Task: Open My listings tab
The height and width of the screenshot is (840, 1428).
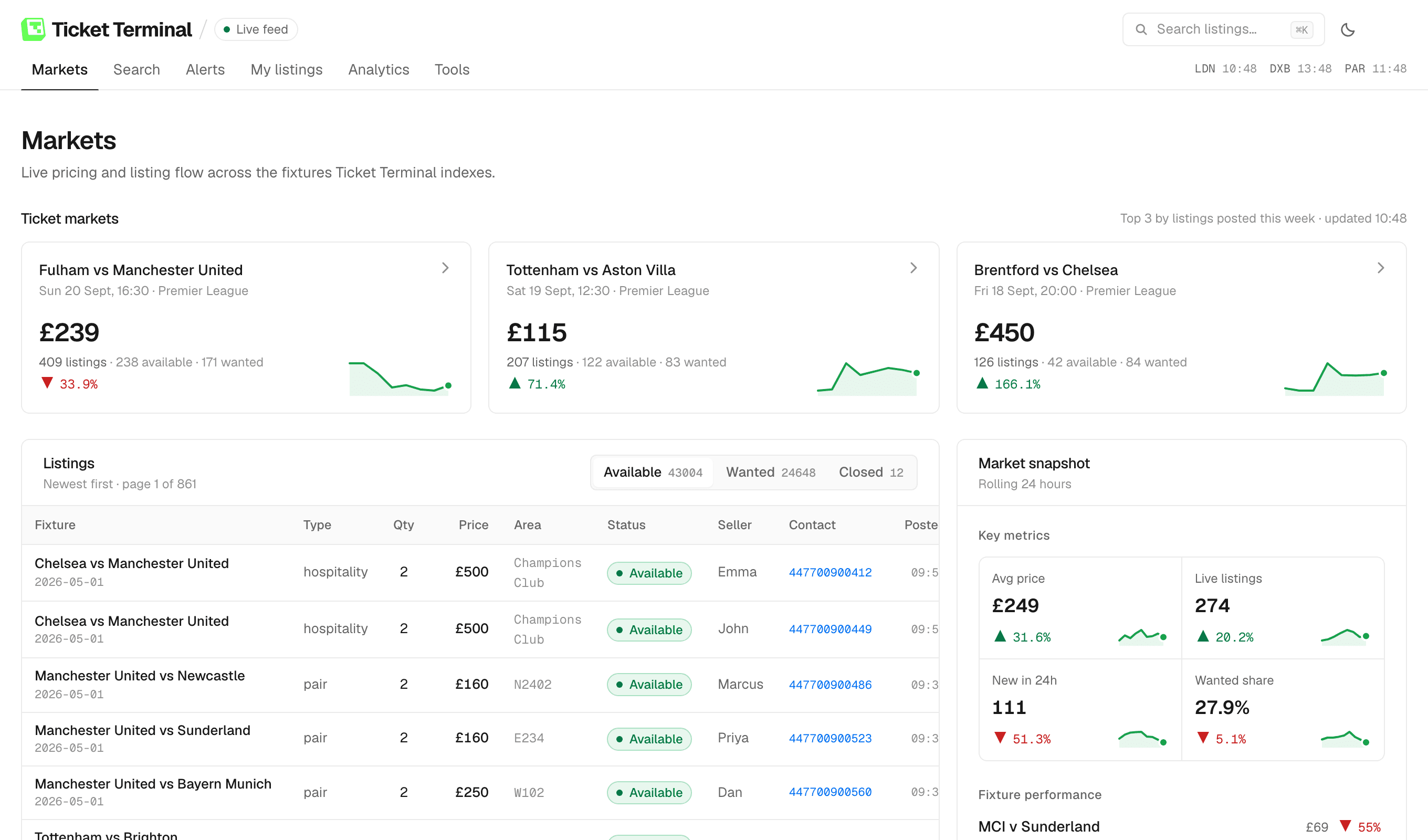Action: coord(286,70)
